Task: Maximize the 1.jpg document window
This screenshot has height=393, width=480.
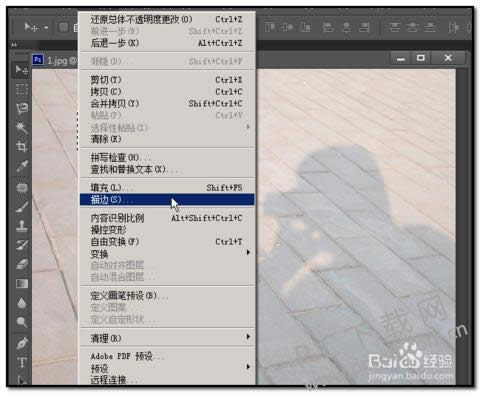Action: tap(421, 58)
